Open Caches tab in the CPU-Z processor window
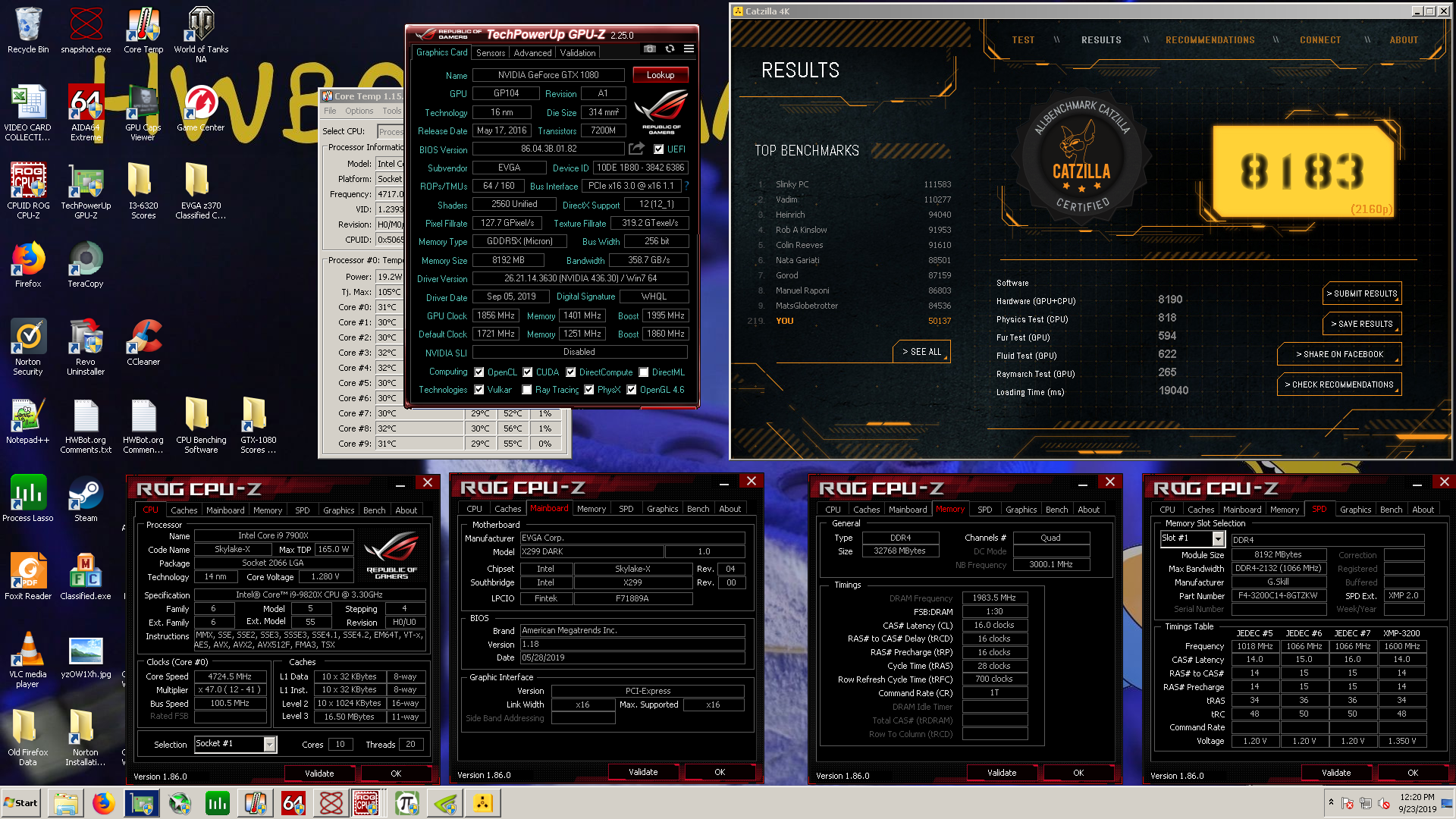Viewport: 1456px width, 819px height. point(184,510)
